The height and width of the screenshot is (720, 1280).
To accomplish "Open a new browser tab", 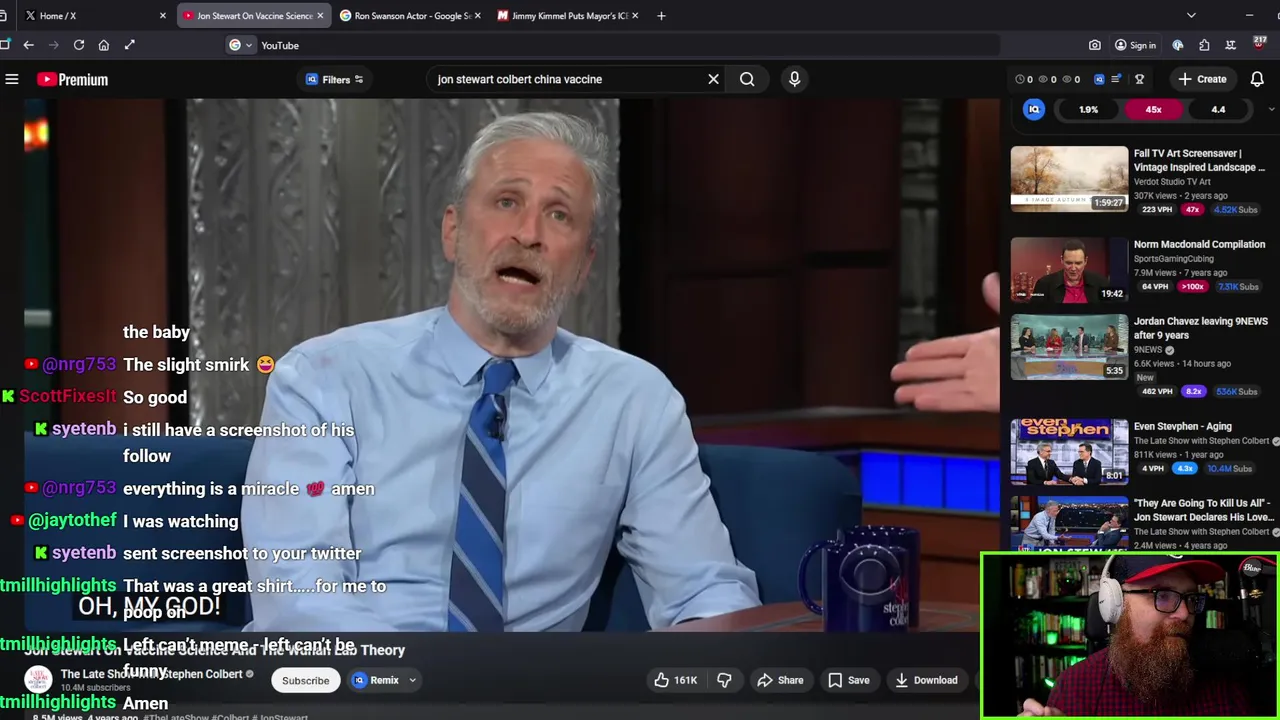I will (661, 15).
